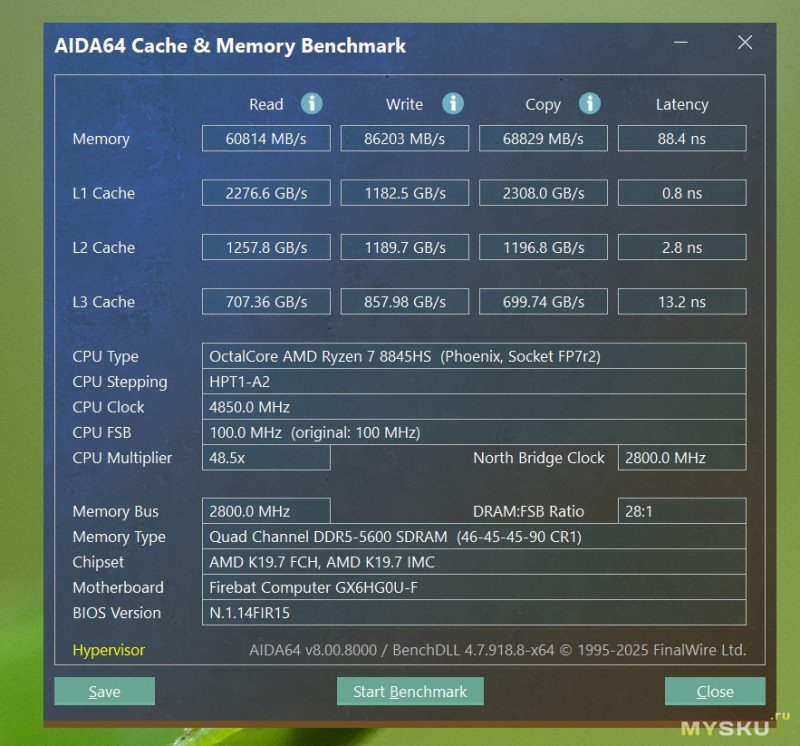Close the window using the title bar X
Viewport: 800px width, 746px height.
coord(745,43)
